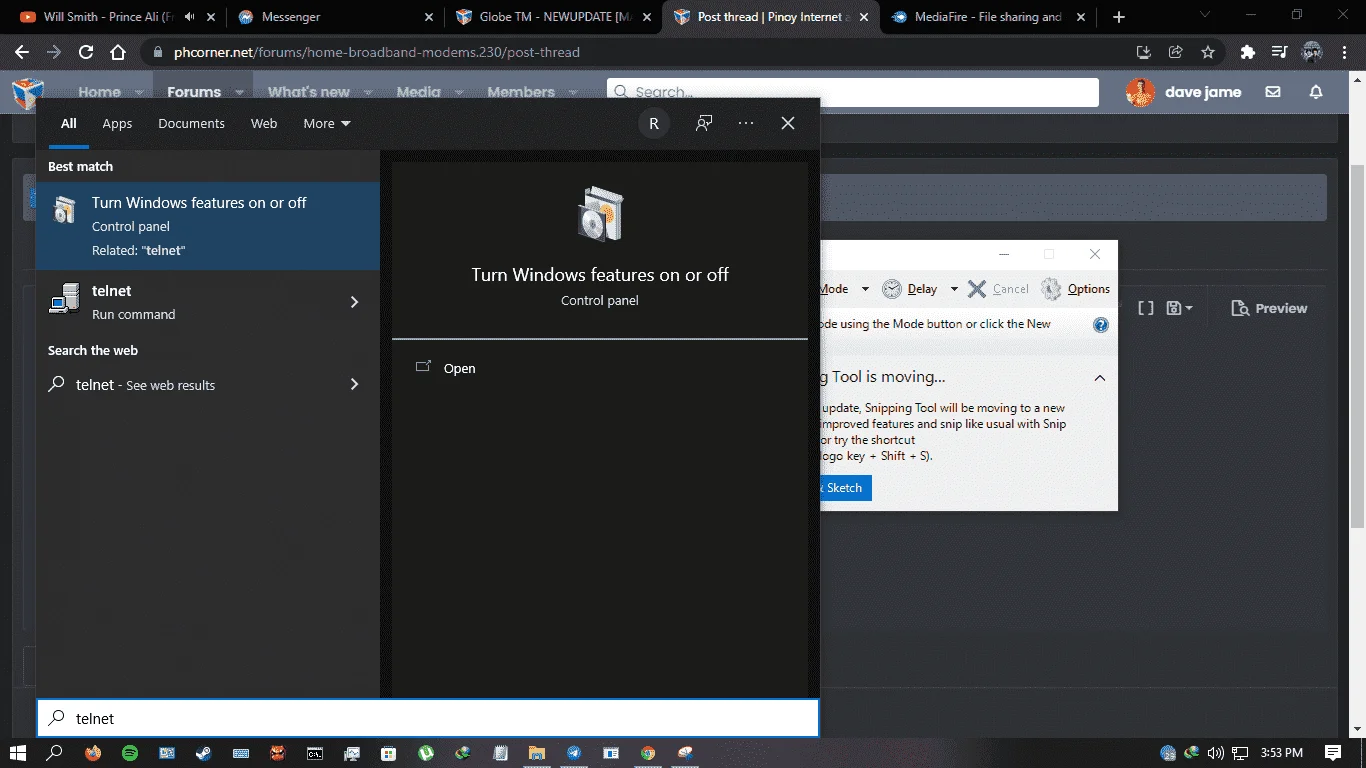Expand the telnet web results chevron
The image size is (1366, 768).
(354, 384)
